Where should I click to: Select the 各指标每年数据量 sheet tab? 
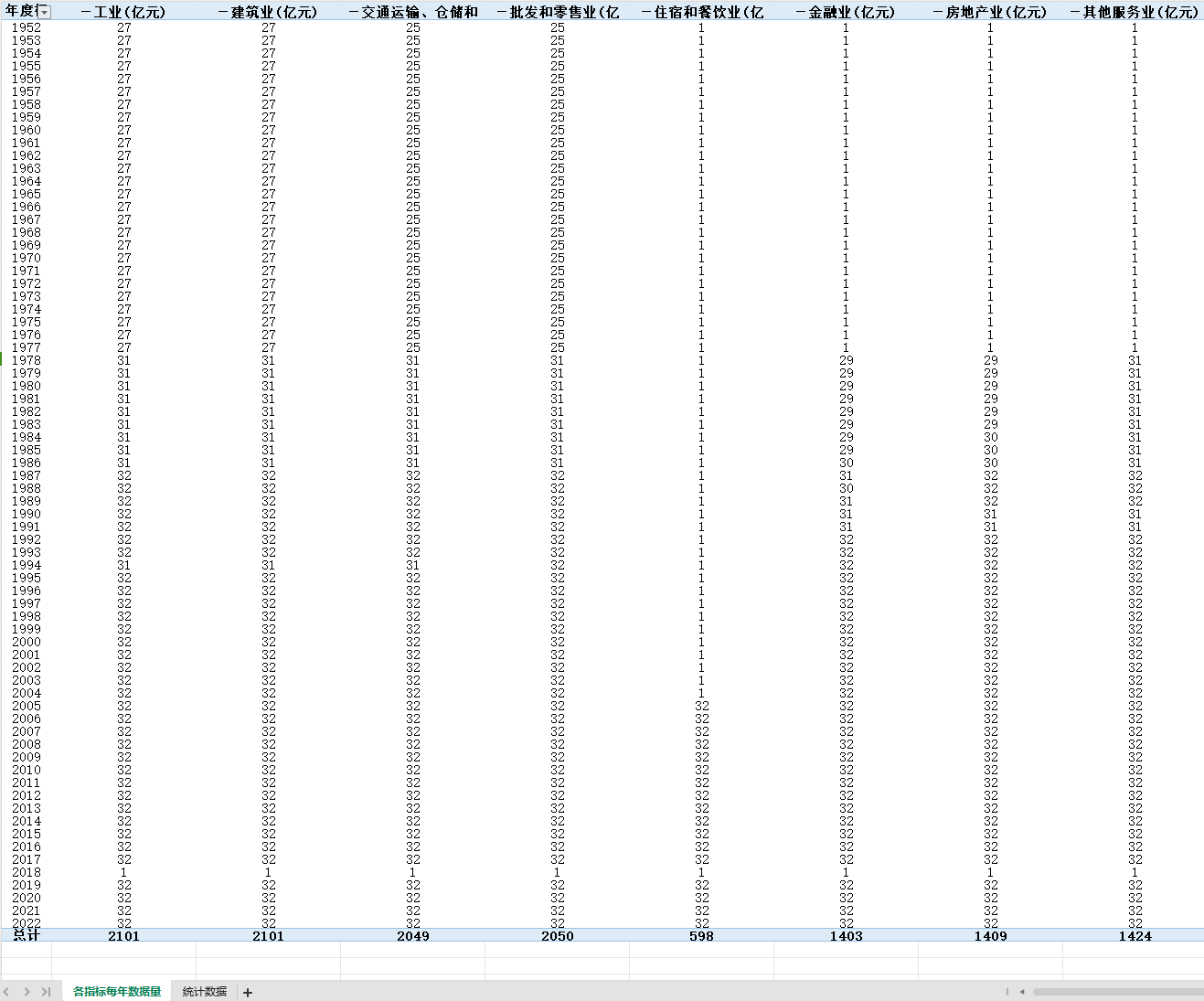[117, 992]
